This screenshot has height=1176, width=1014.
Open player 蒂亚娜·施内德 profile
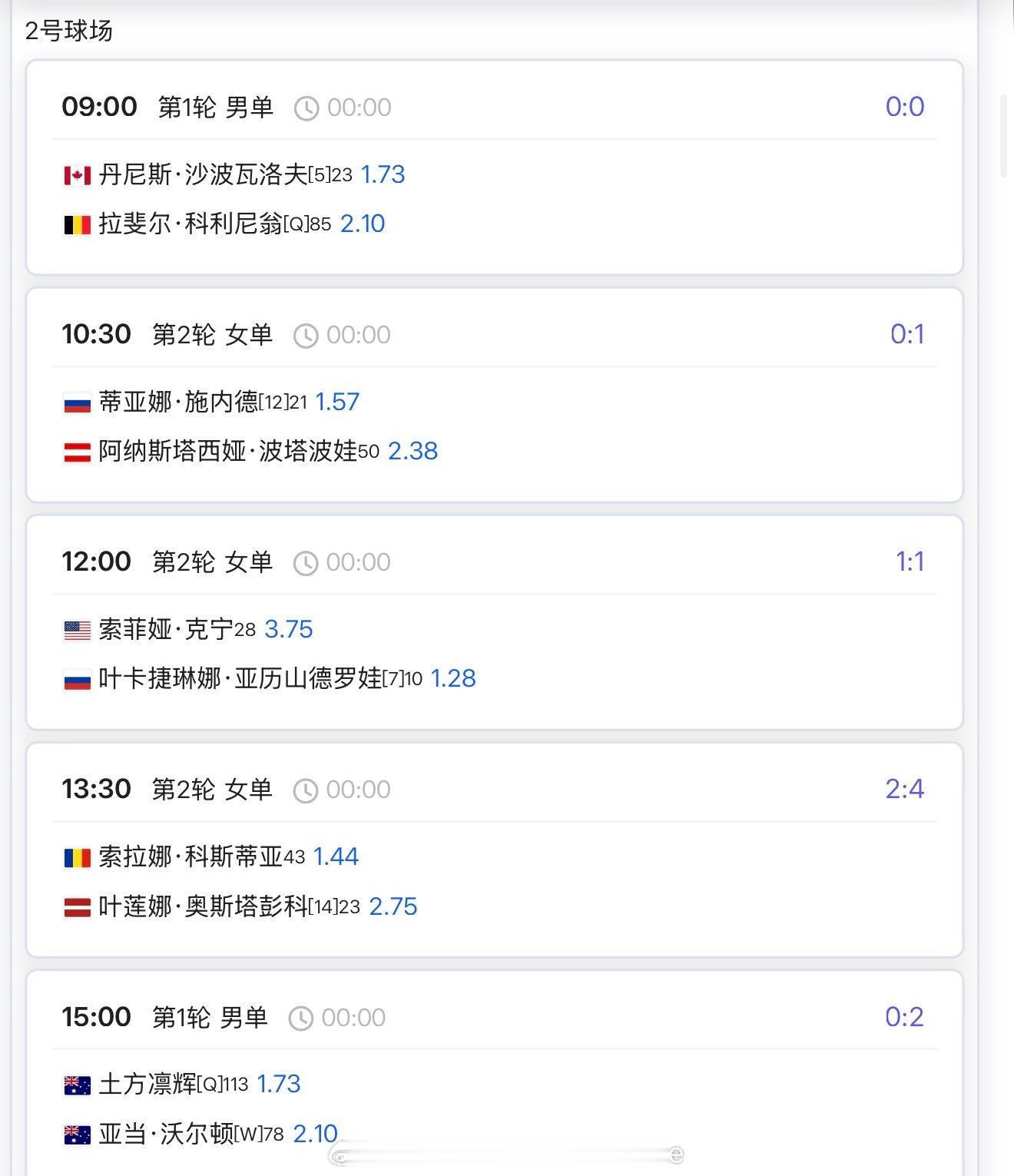tap(178, 402)
